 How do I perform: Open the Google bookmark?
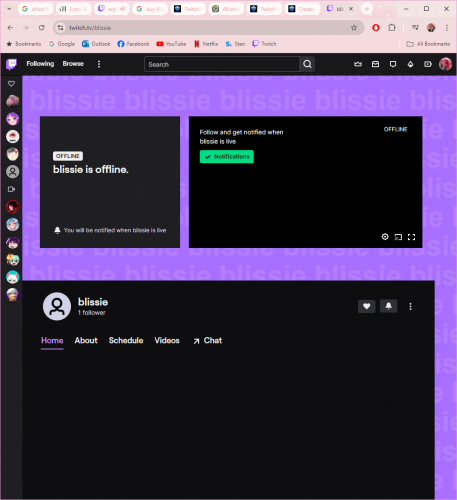coord(62,44)
